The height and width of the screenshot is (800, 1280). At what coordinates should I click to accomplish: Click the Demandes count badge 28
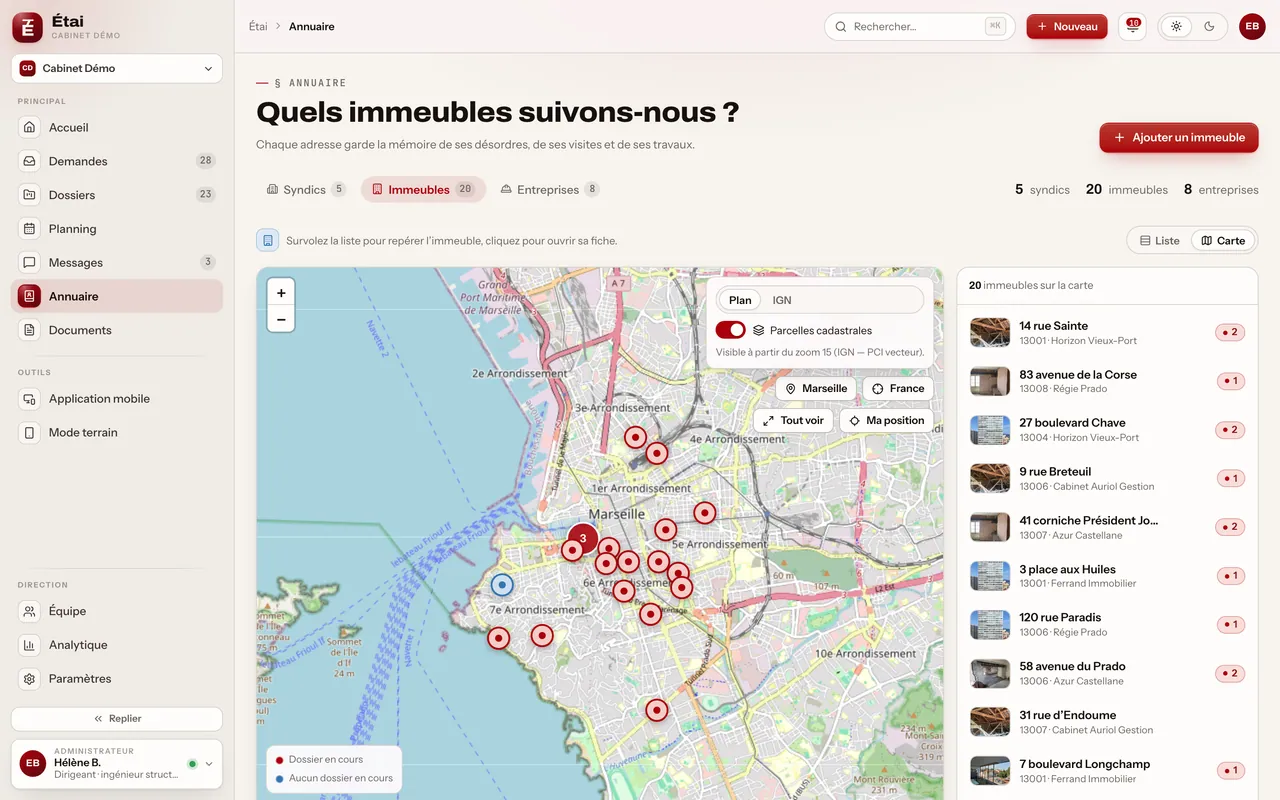(205, 161)
